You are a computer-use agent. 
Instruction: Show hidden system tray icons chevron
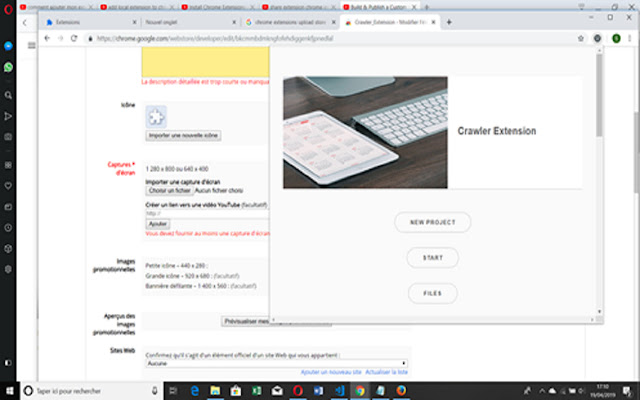tap(542, 391)
